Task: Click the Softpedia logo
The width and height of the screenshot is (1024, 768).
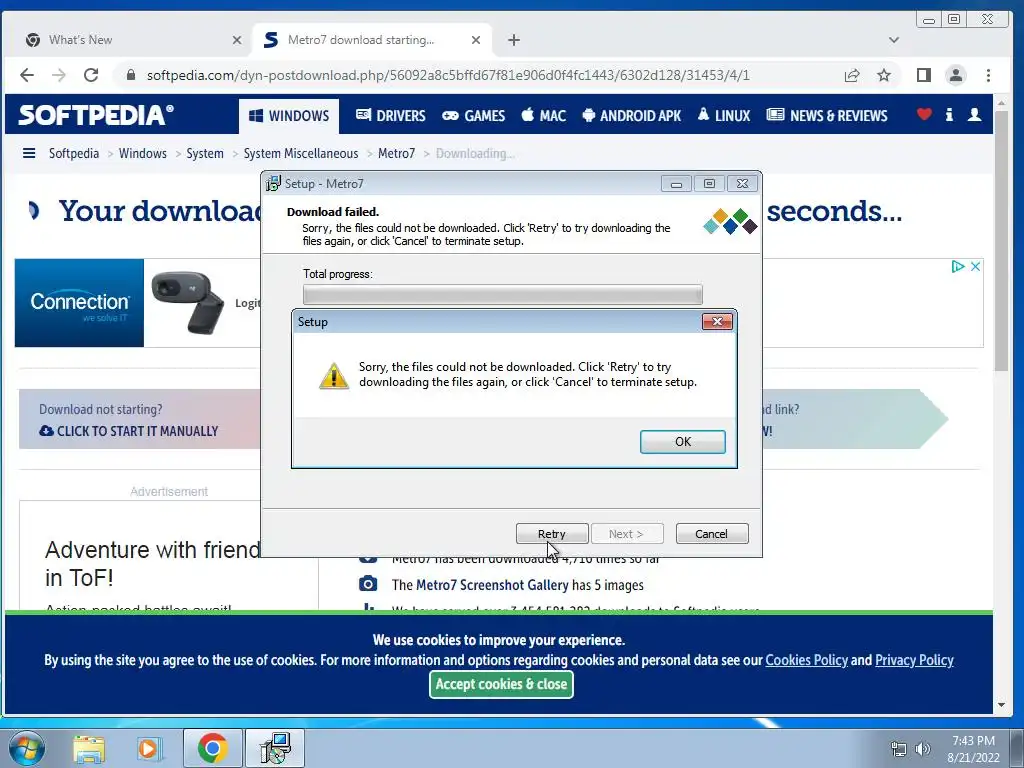Action: click(96, 115)
